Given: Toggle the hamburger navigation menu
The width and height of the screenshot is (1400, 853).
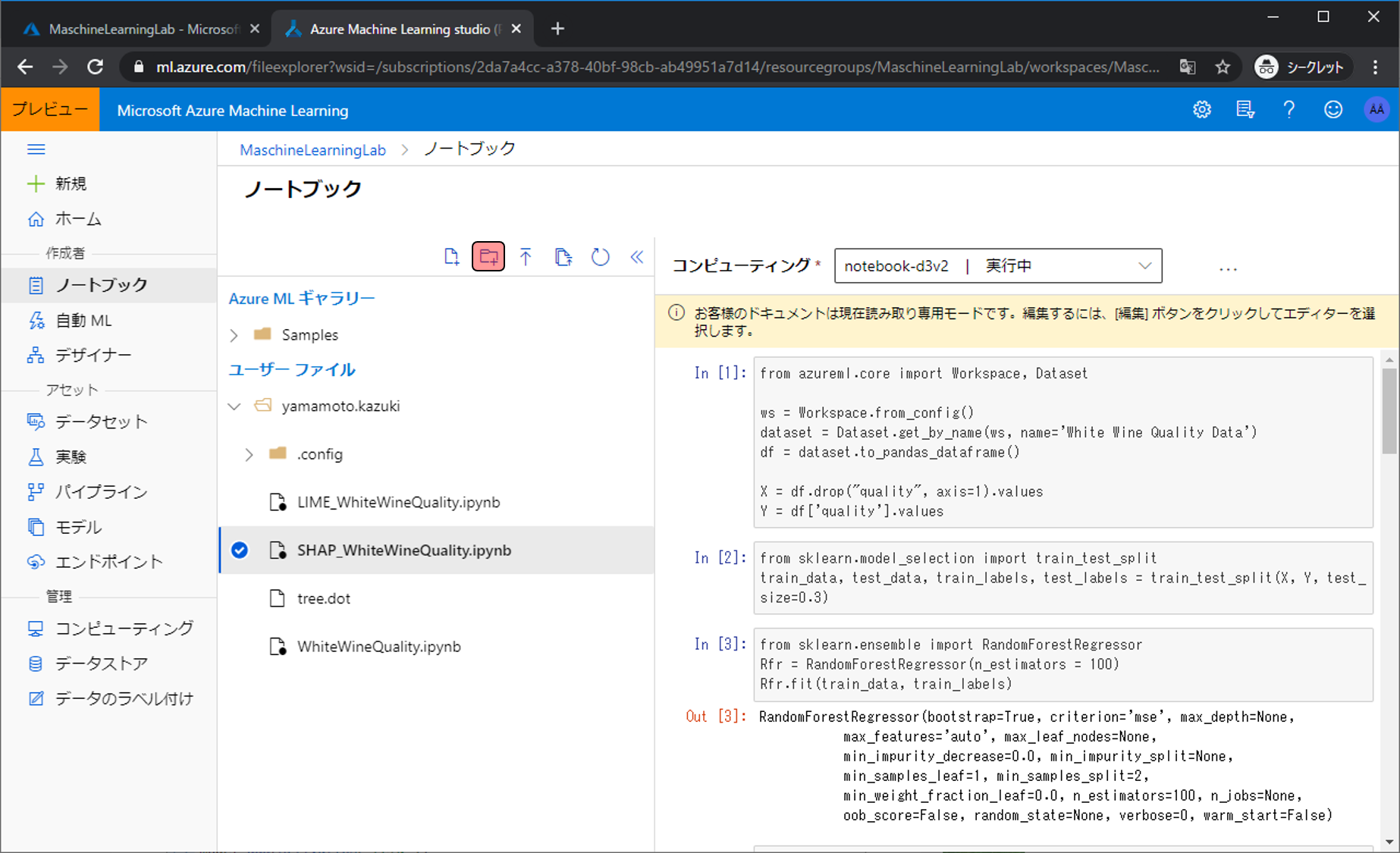Looking at the screenshot, I should pos(36,149).
